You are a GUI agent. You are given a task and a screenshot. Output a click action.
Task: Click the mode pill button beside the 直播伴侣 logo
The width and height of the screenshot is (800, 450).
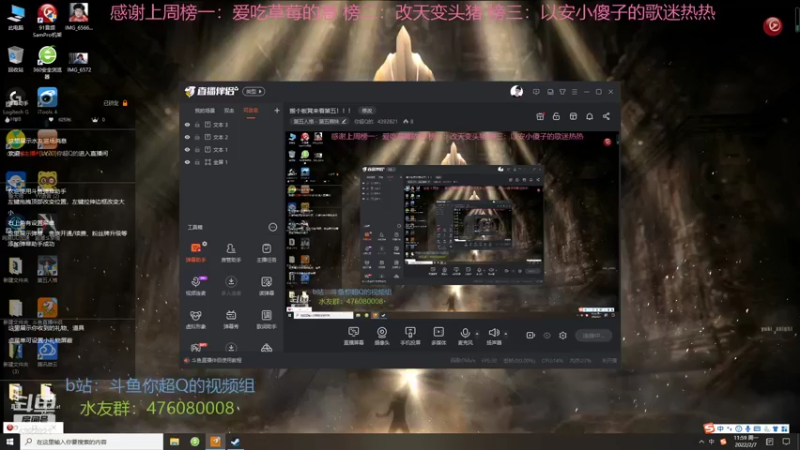click(254, 91)
